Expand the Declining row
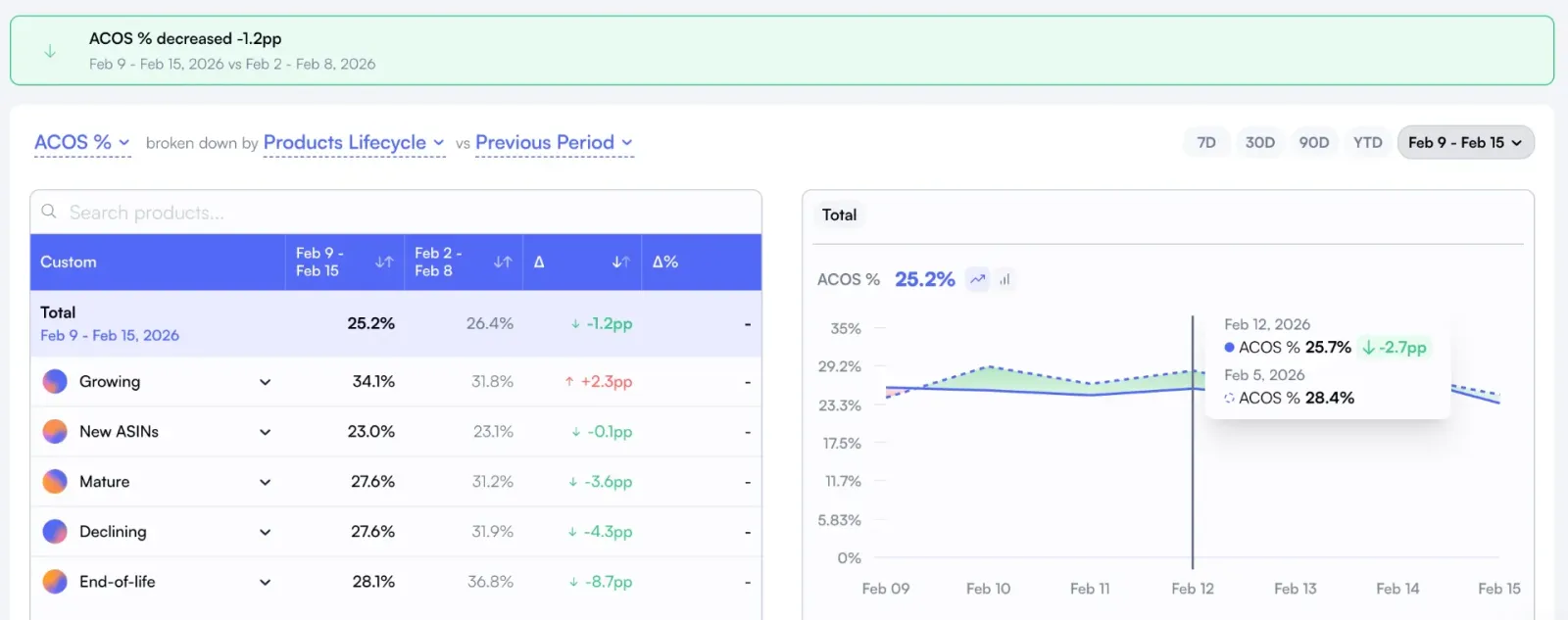 pyautogui.click(x=265, y=532)
